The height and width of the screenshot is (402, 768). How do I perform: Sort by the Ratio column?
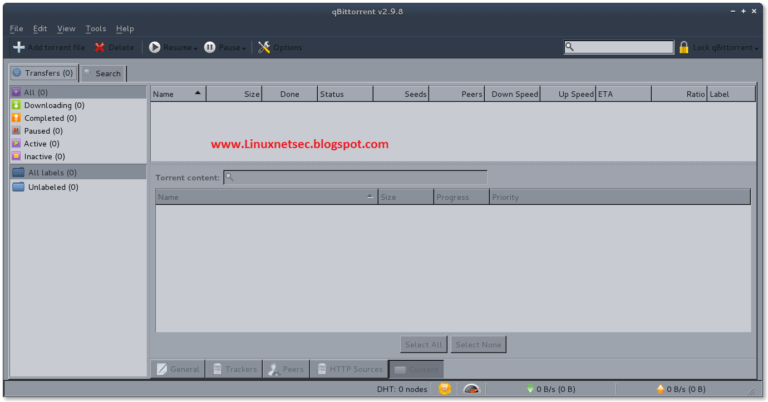(x=679, y=94)
